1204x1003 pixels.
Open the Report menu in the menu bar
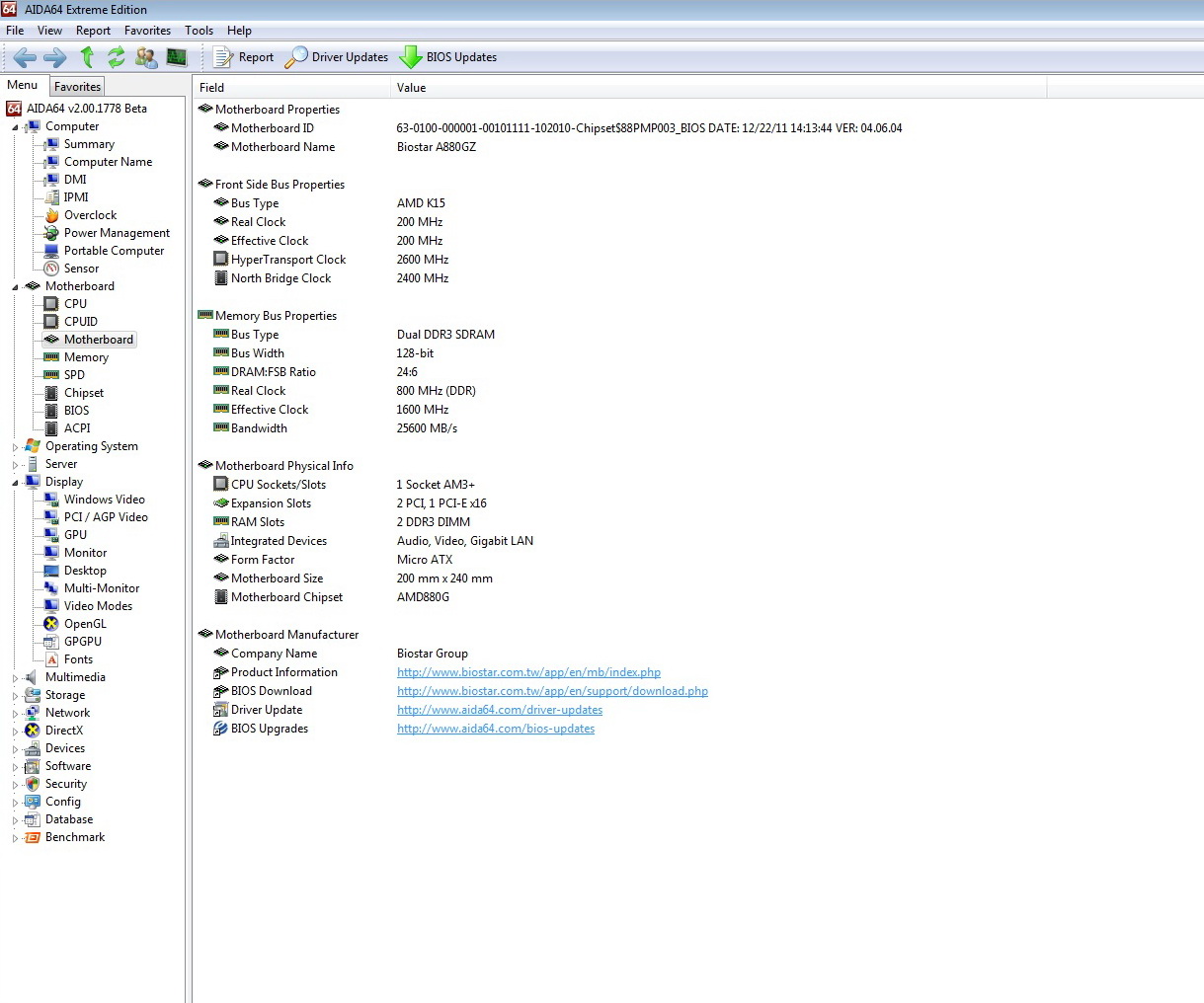pos(93,31)
